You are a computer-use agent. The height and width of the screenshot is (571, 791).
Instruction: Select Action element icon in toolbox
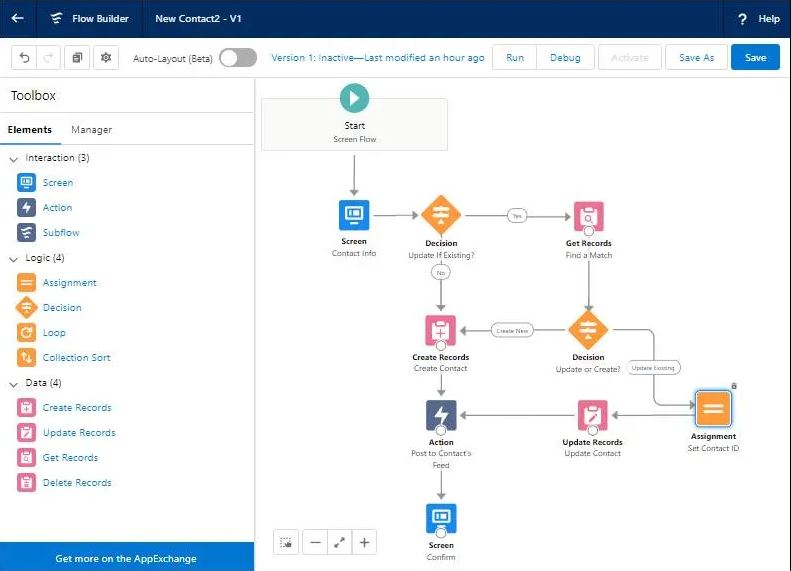[26, 207]
